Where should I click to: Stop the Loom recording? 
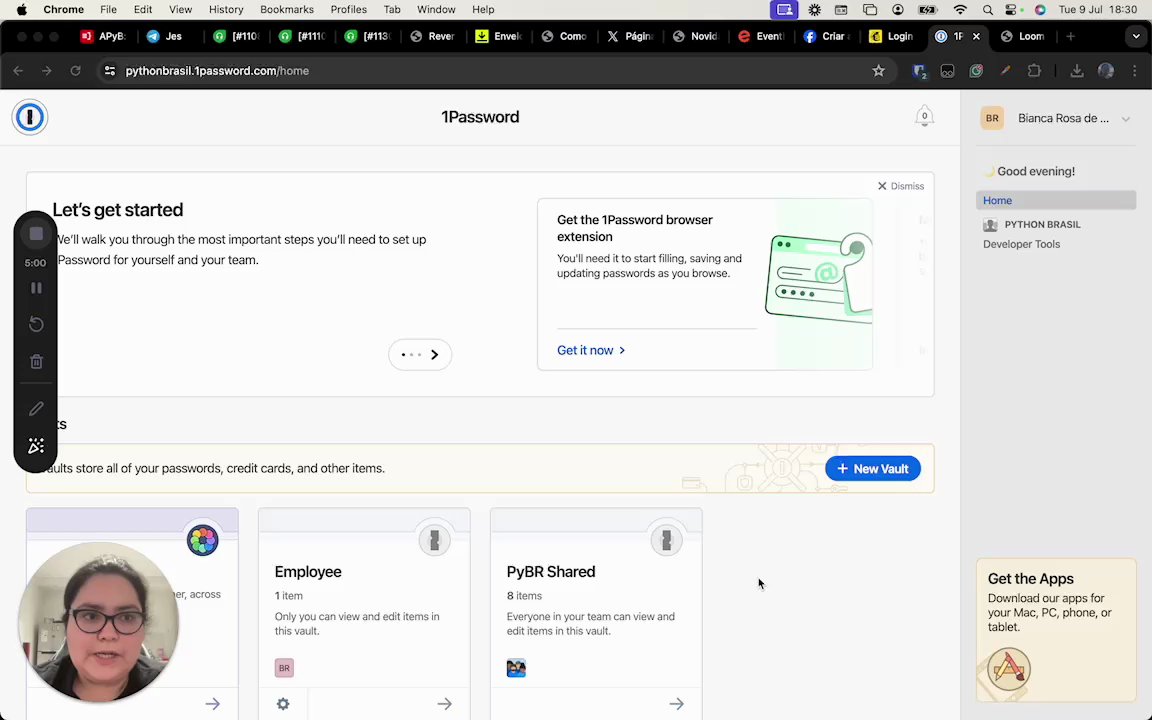coord(36,234)
